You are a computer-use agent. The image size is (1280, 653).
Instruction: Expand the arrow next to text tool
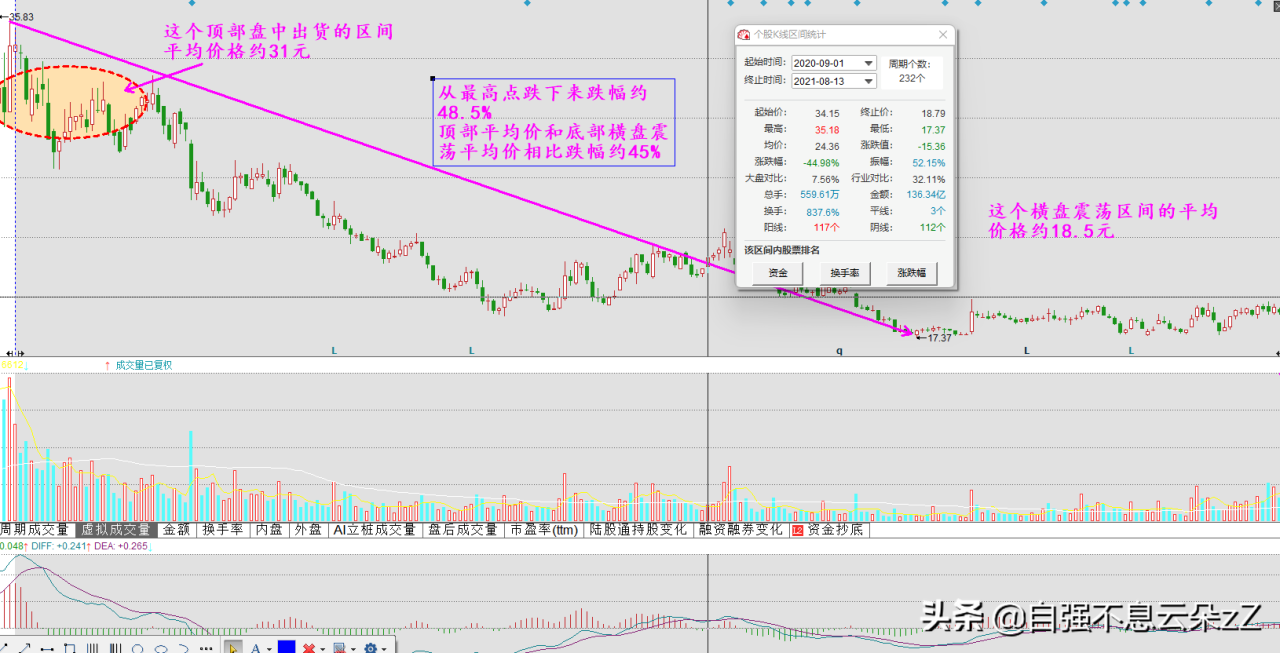click(269, 648)
